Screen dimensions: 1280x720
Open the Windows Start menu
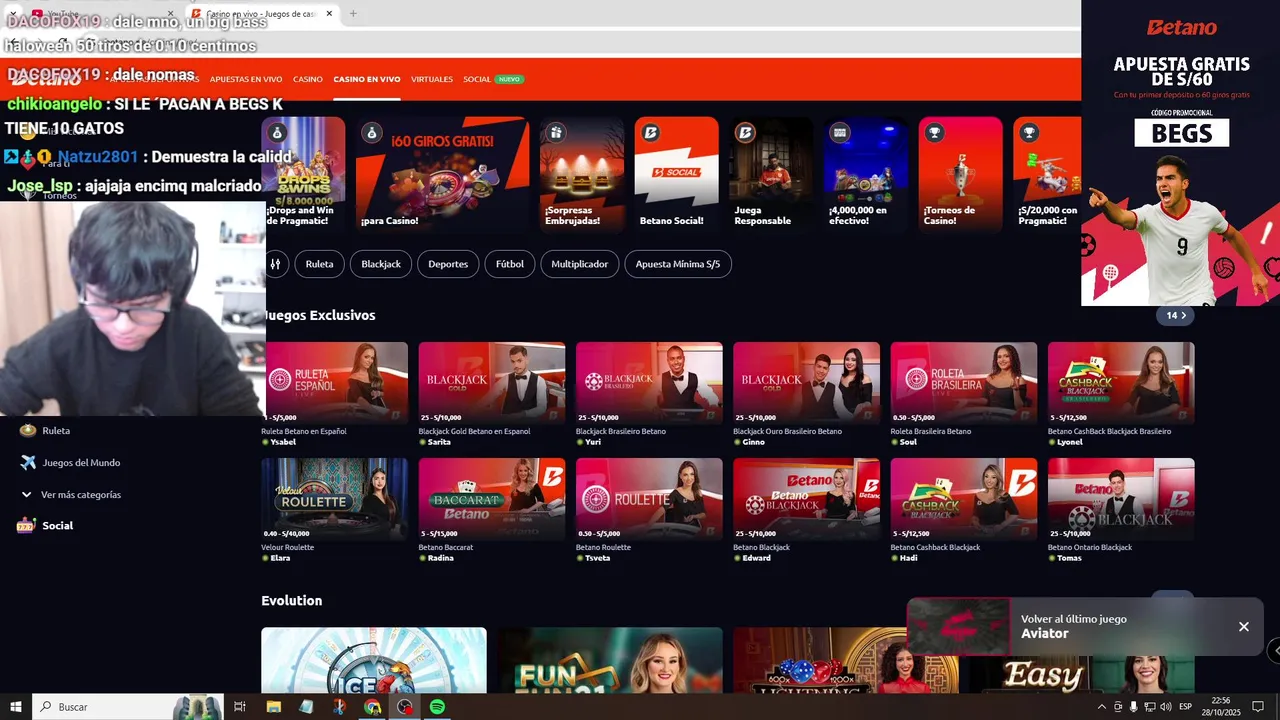[x=16, y=707]
